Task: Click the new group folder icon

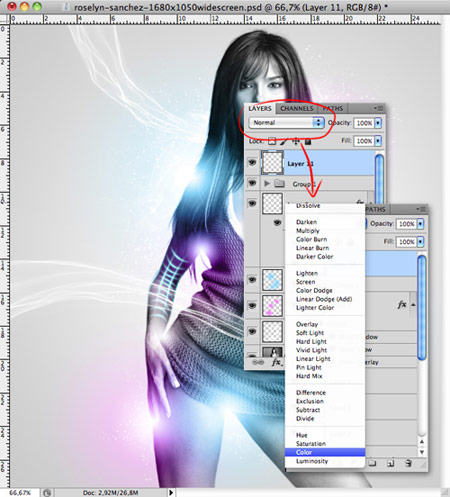Action: [x=372, y=463]
